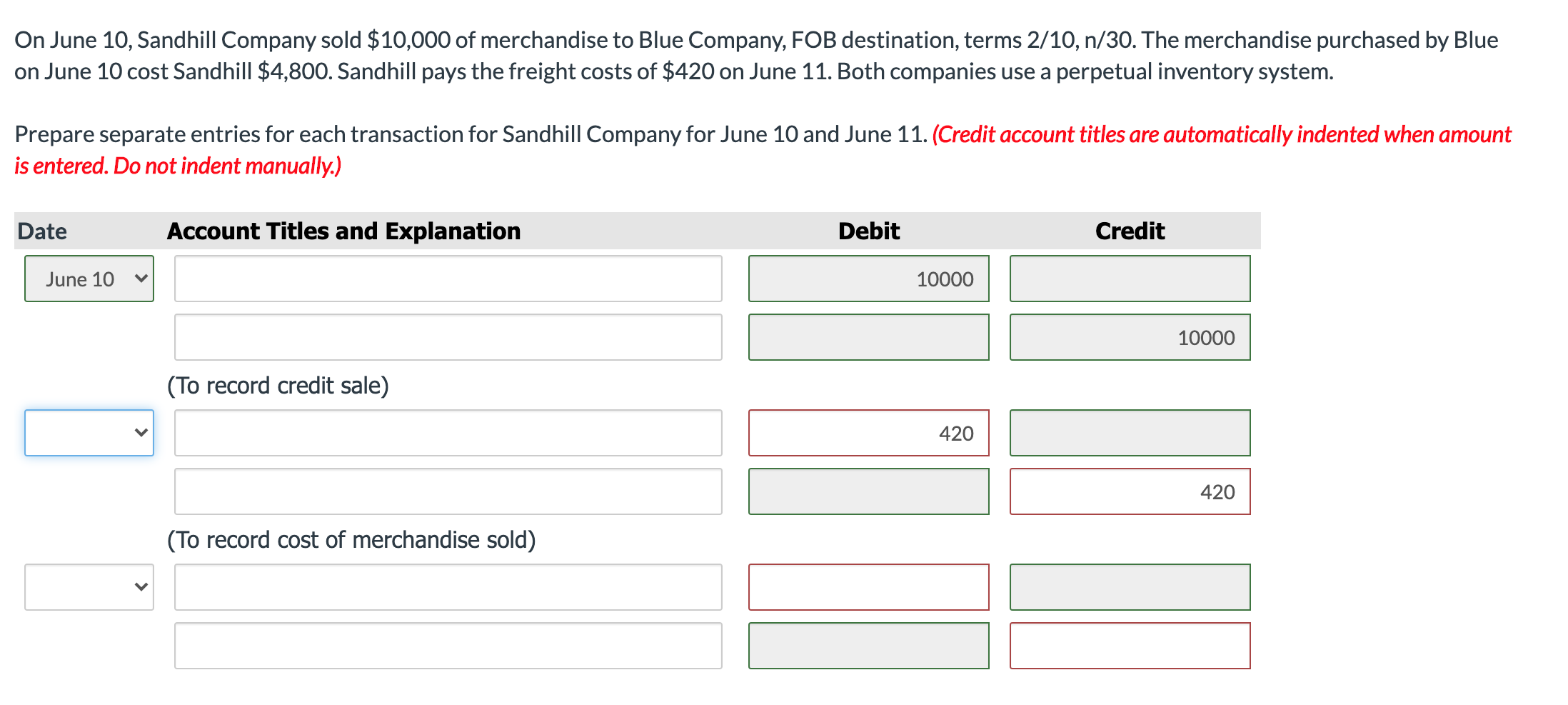Expand the empty date dropdown for freight entry
1568x705 pixels.
coord(89,433)
